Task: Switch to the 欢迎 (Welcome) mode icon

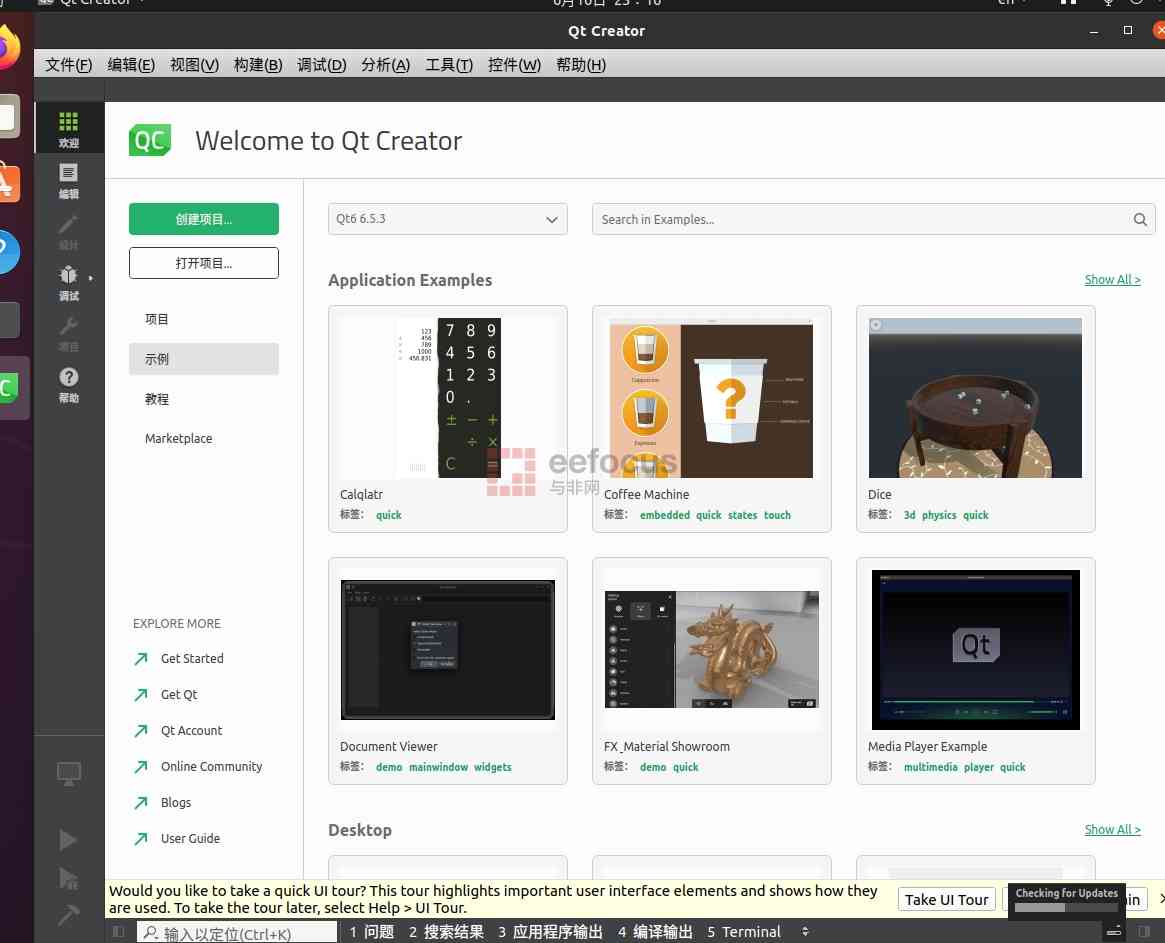Action: tap(68, 128)
